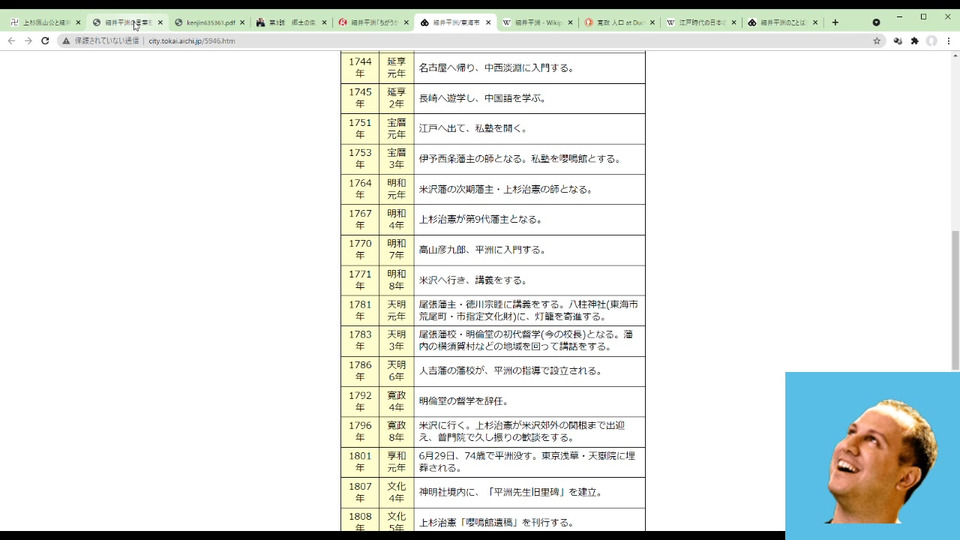The height and width of the screenshot is (540, 960).
Task: Click the text 高山彦九郎、平洲に入門する。
Action: tap(482, 250)
